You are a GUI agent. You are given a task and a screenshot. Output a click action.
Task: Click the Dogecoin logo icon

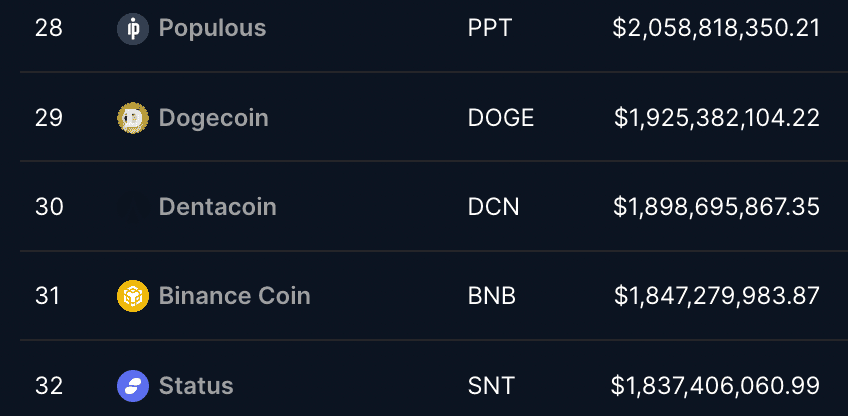click(x=133, y=118)
